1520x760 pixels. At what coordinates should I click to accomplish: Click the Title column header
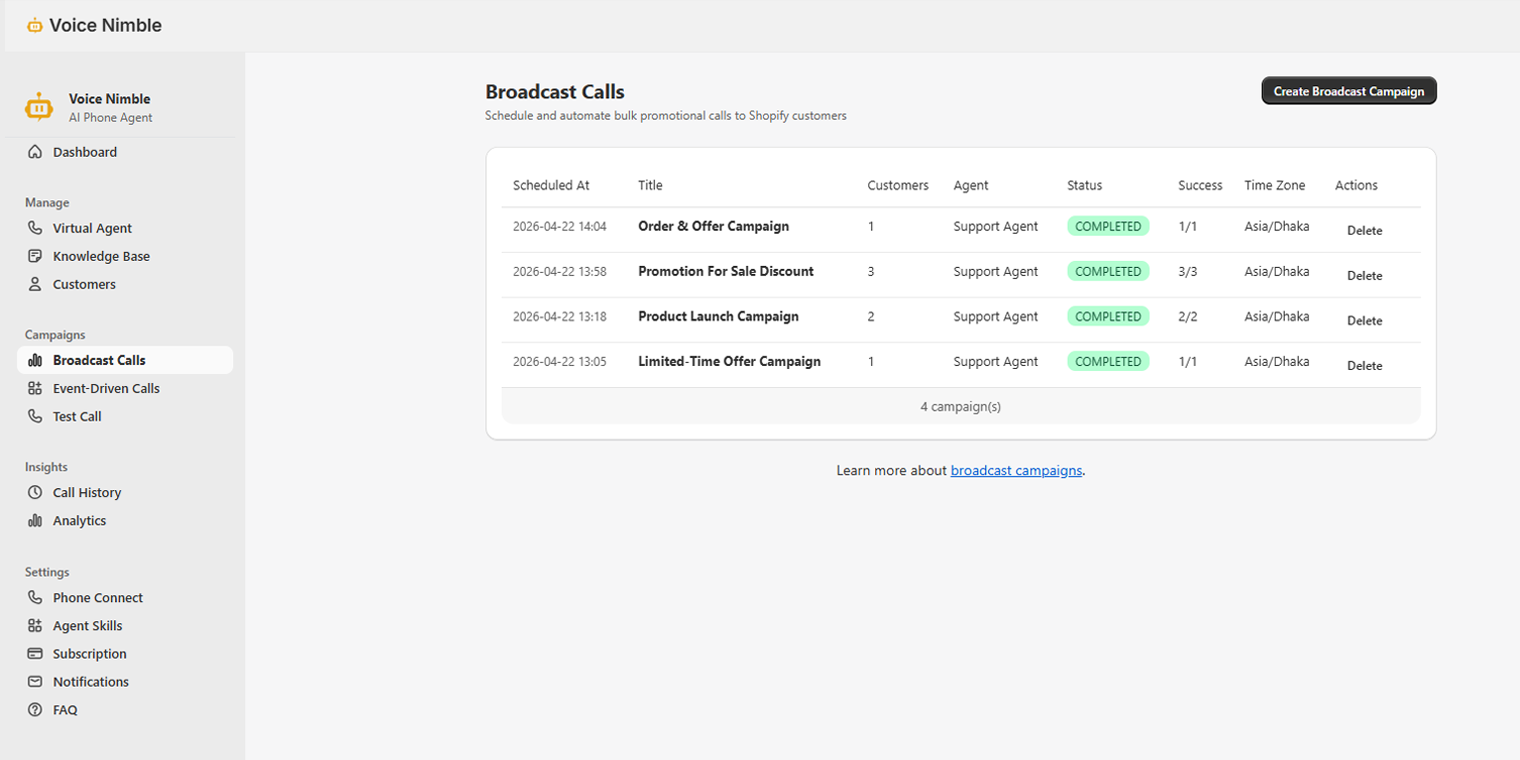pos(650,185)
